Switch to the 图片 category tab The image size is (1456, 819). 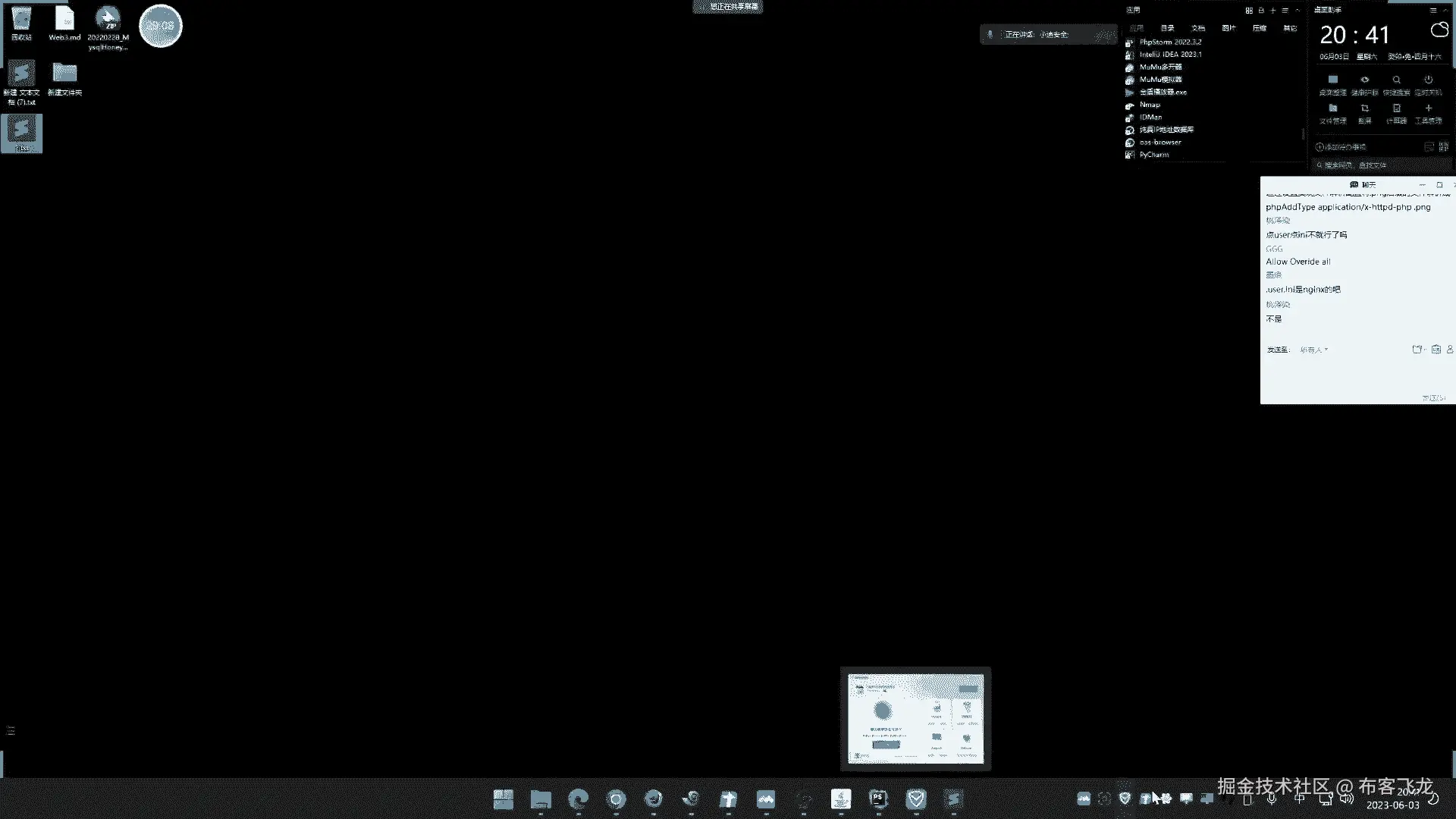coord(1228,28)
